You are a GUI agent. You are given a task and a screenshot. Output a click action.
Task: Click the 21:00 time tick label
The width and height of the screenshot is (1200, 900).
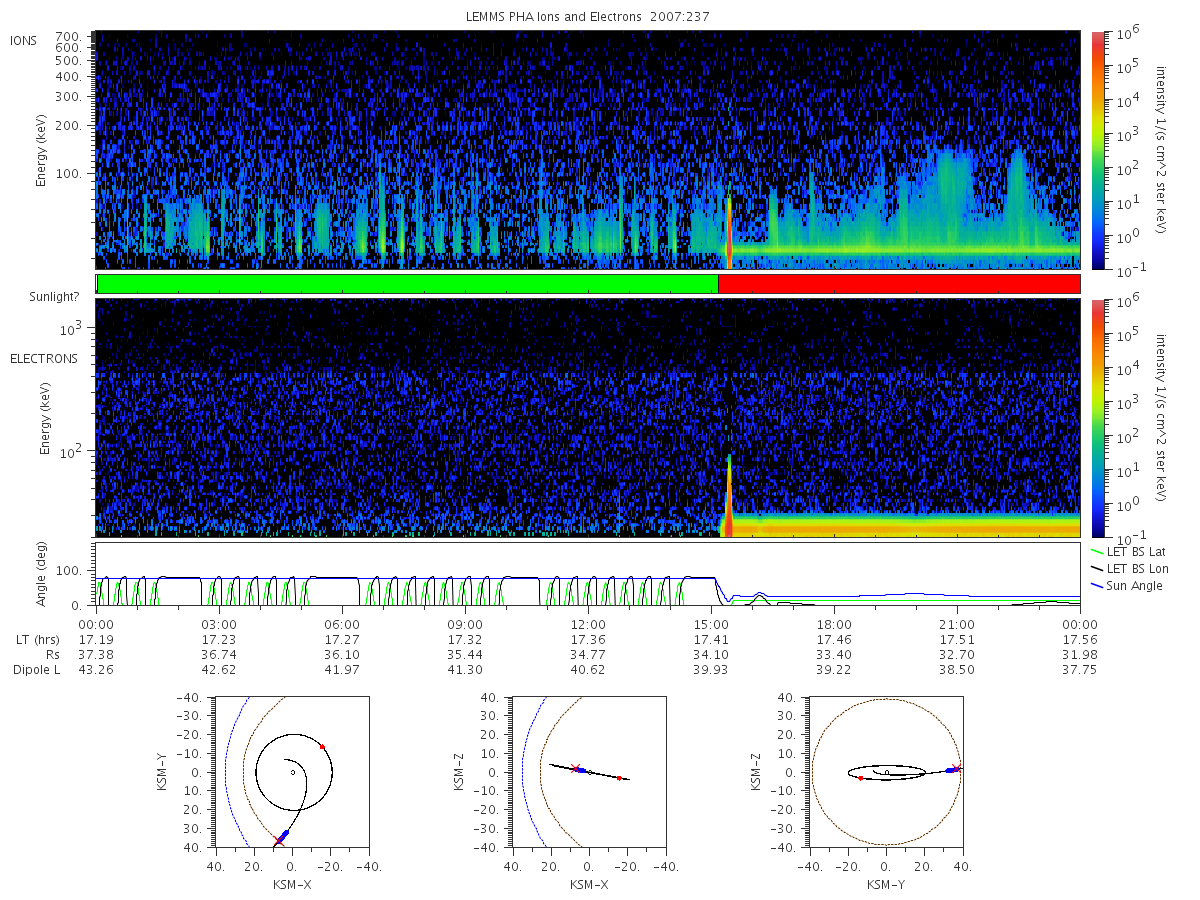click(x=957, y=624)
